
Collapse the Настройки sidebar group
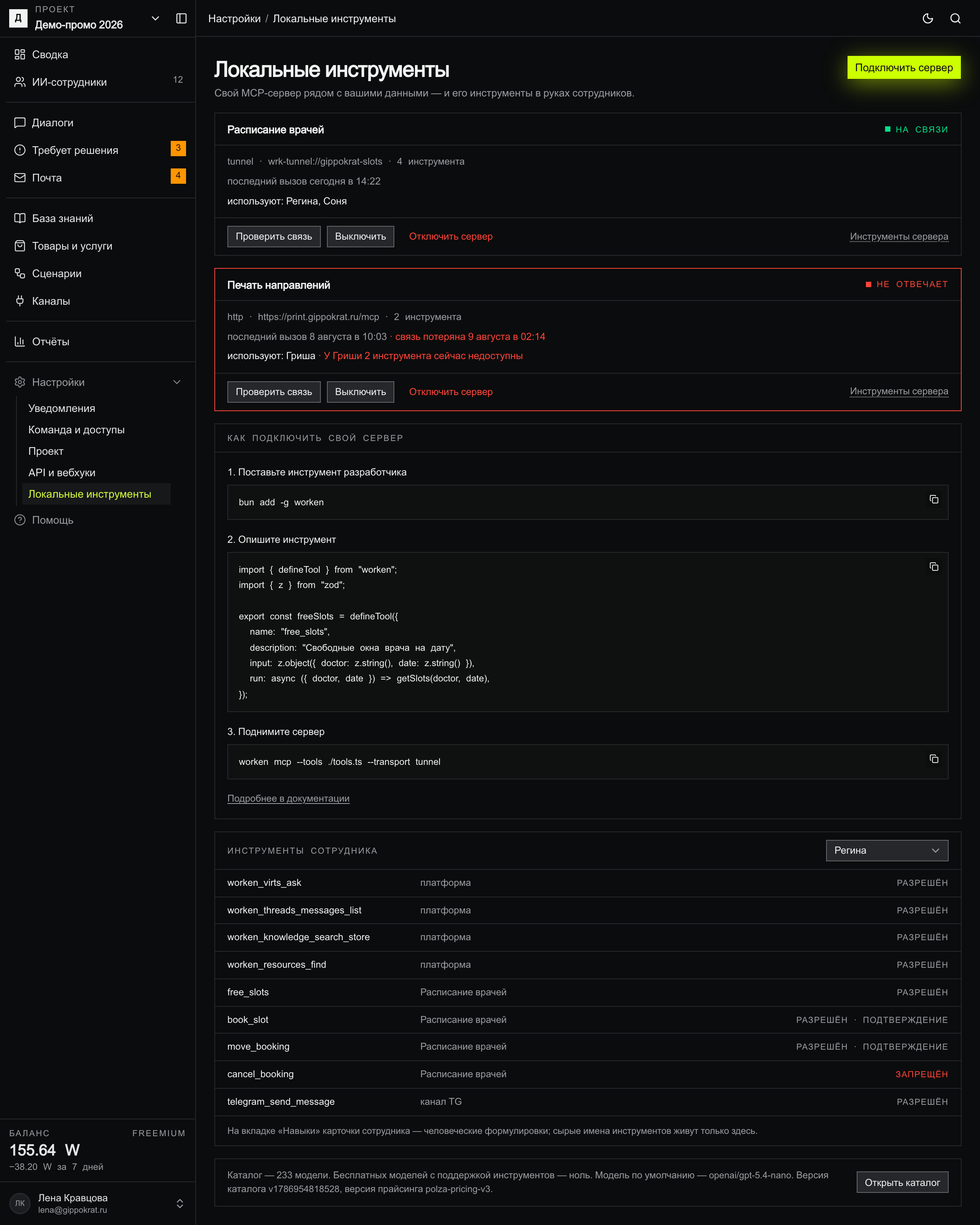click(x=98, y=382)
